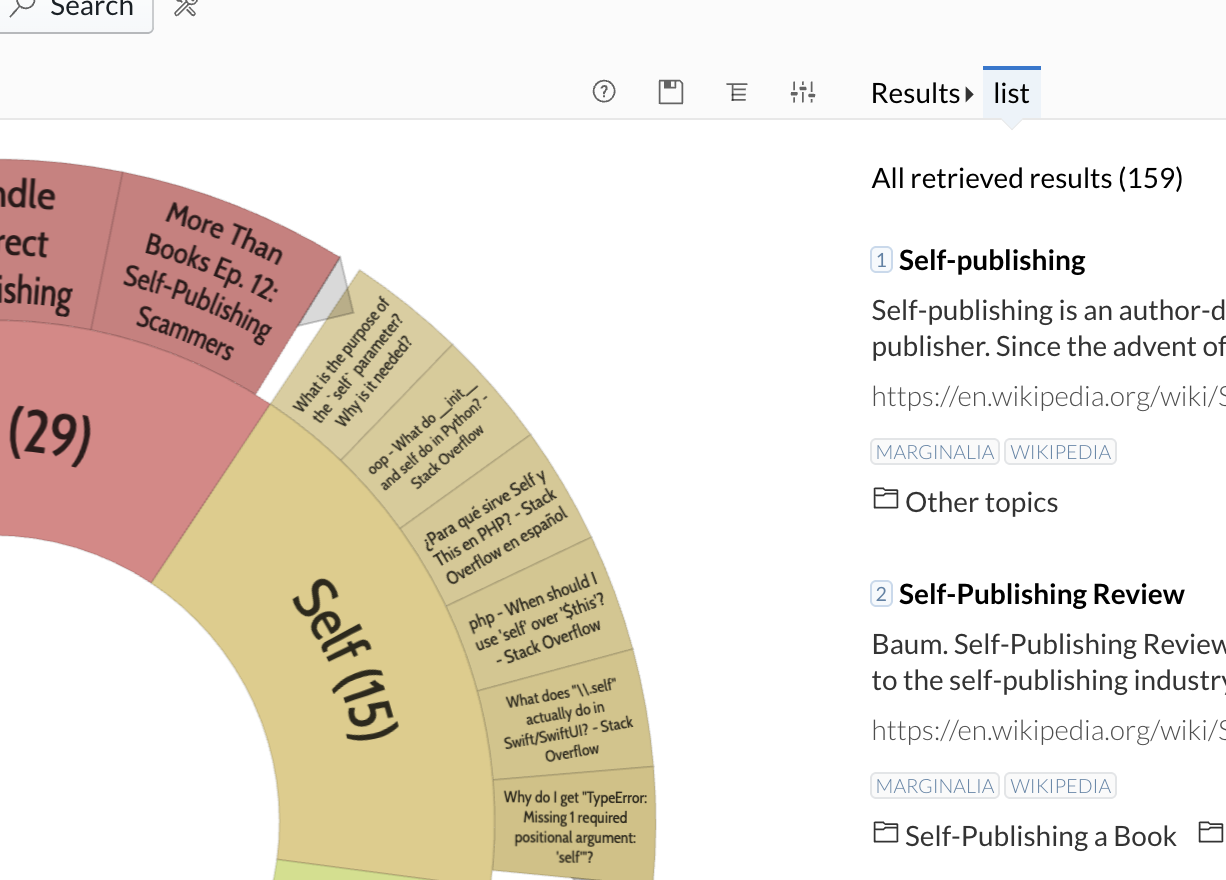Click the numbered badge 2 on Self-Publishing Review
This screenshot has height=880, width=1226.
[x=879, y=592]
